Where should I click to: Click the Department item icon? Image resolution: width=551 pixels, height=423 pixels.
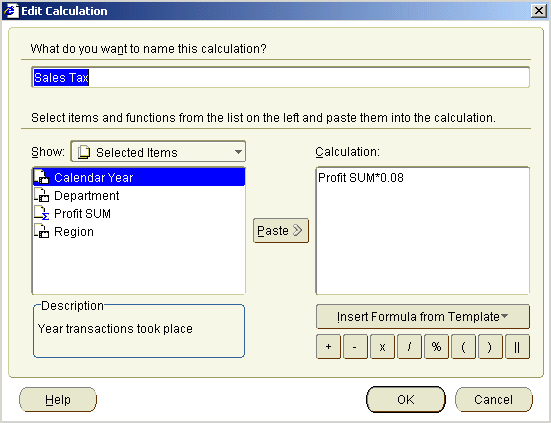click(x=41, y=195)
